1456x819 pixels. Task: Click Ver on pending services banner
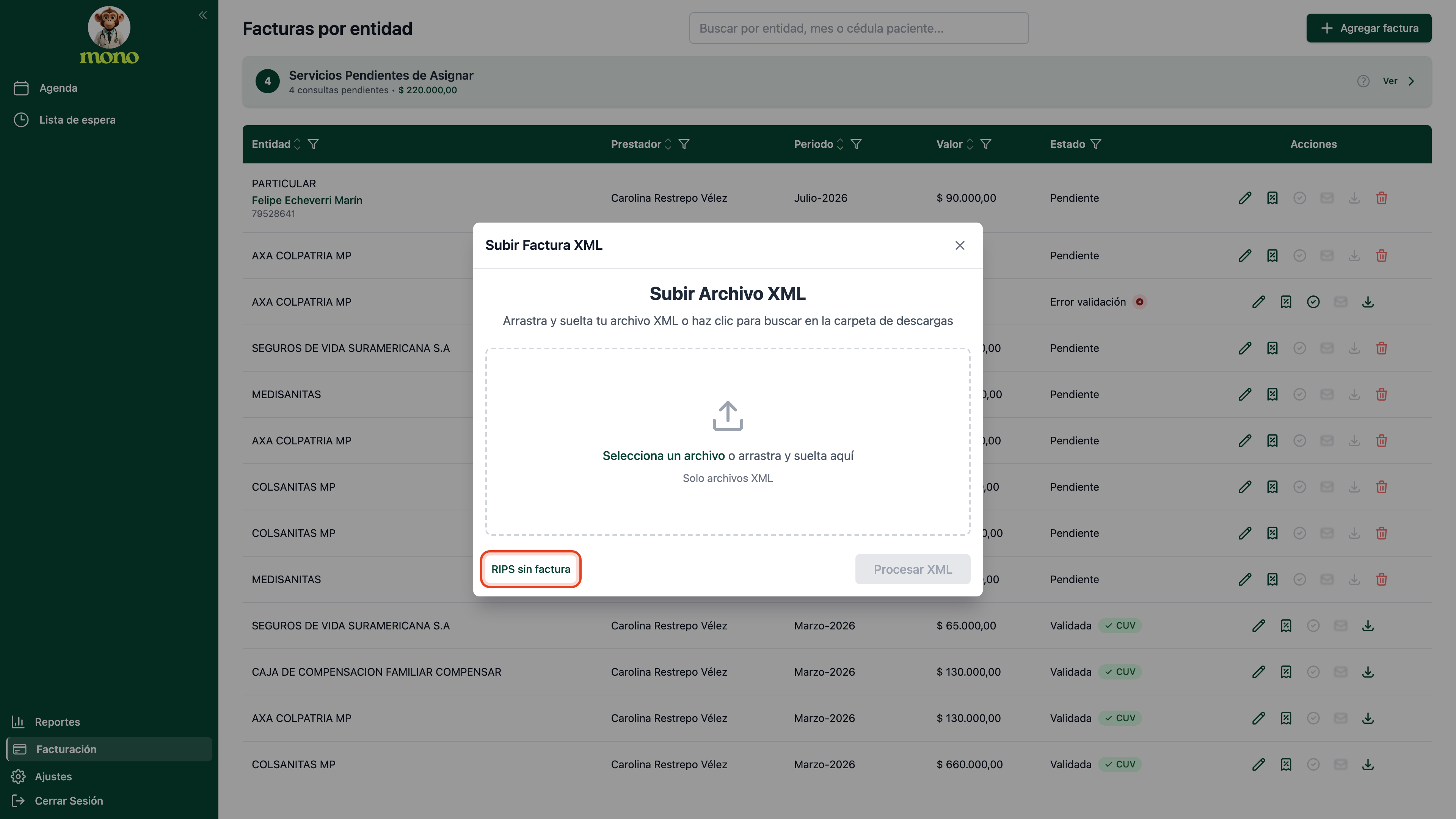click(x=1398, y=82)
